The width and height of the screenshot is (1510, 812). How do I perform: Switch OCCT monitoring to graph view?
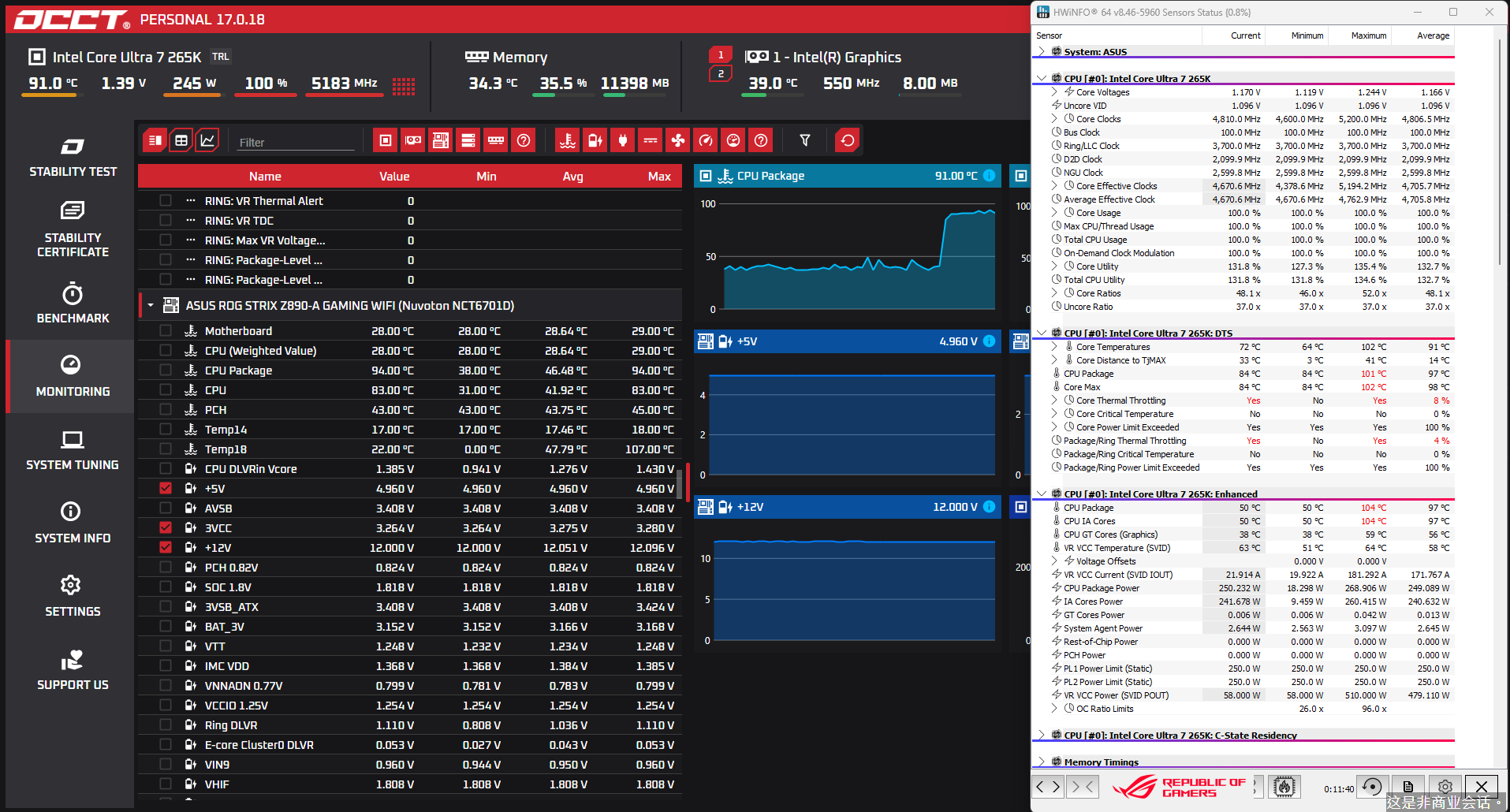tap(207, 140)
